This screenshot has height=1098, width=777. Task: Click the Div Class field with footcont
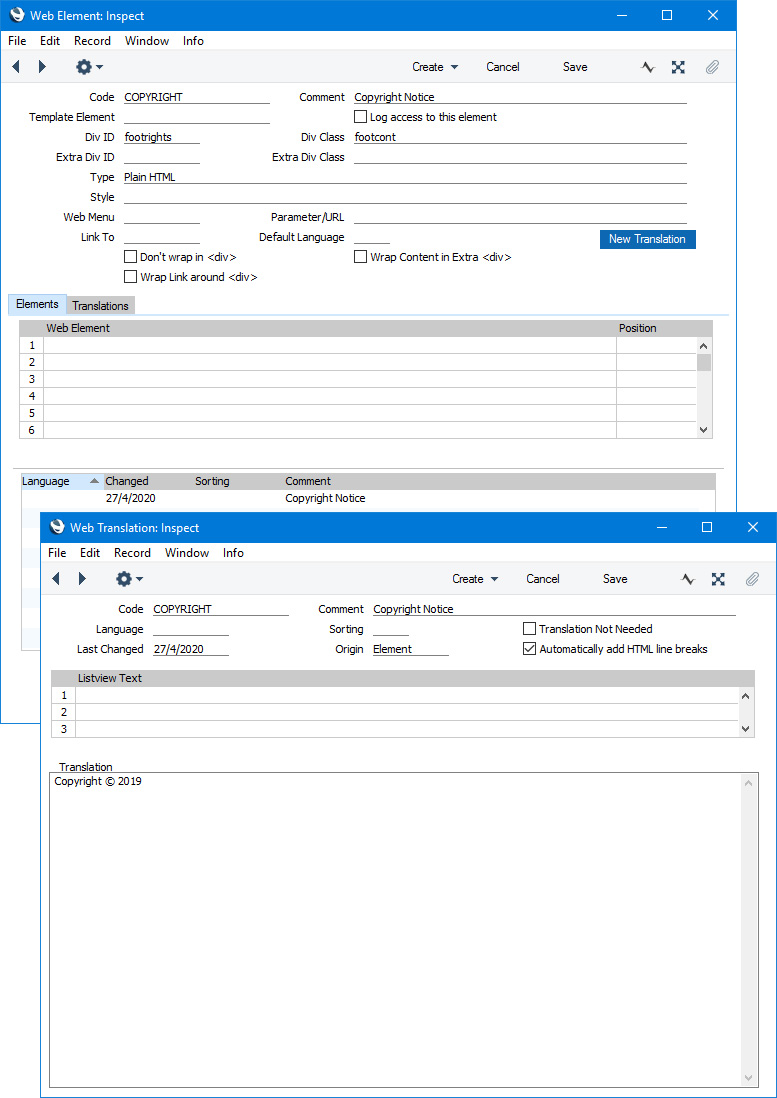(x=520, y=137)
